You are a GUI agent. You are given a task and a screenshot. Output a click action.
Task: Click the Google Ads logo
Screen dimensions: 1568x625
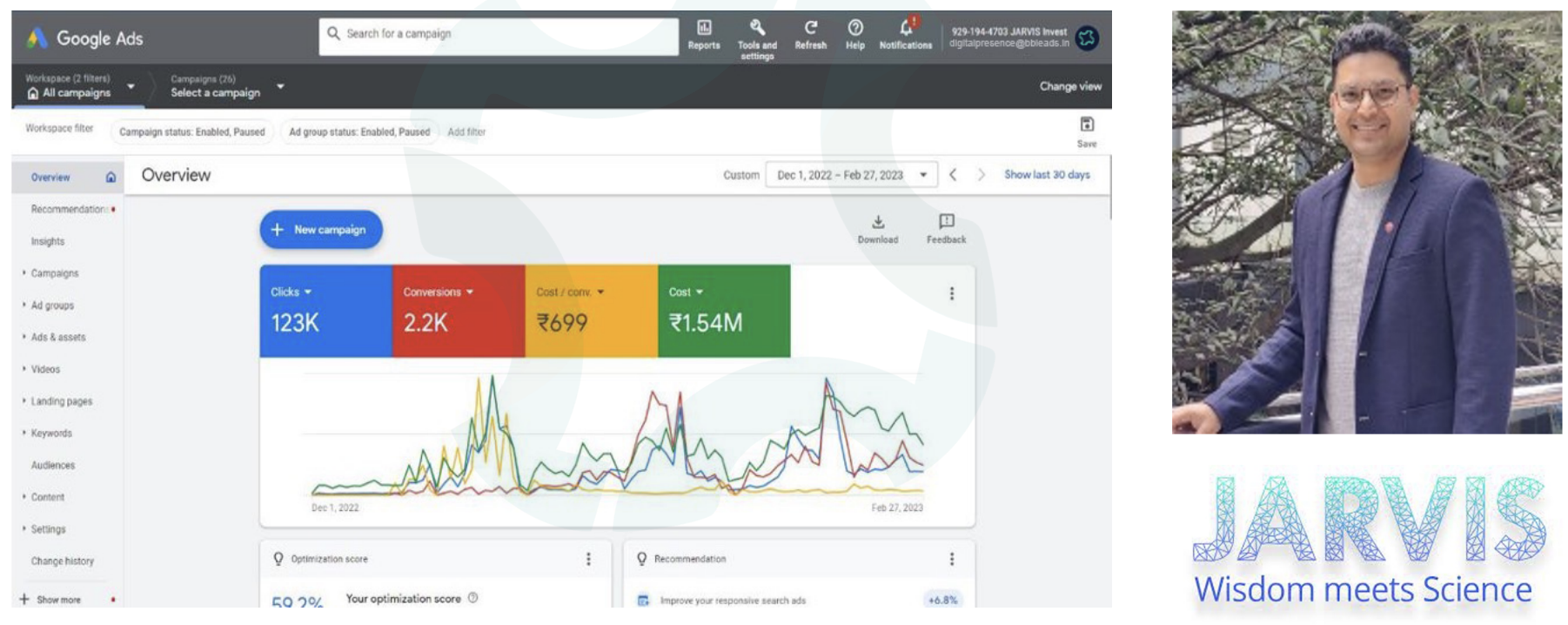(84, 38)
